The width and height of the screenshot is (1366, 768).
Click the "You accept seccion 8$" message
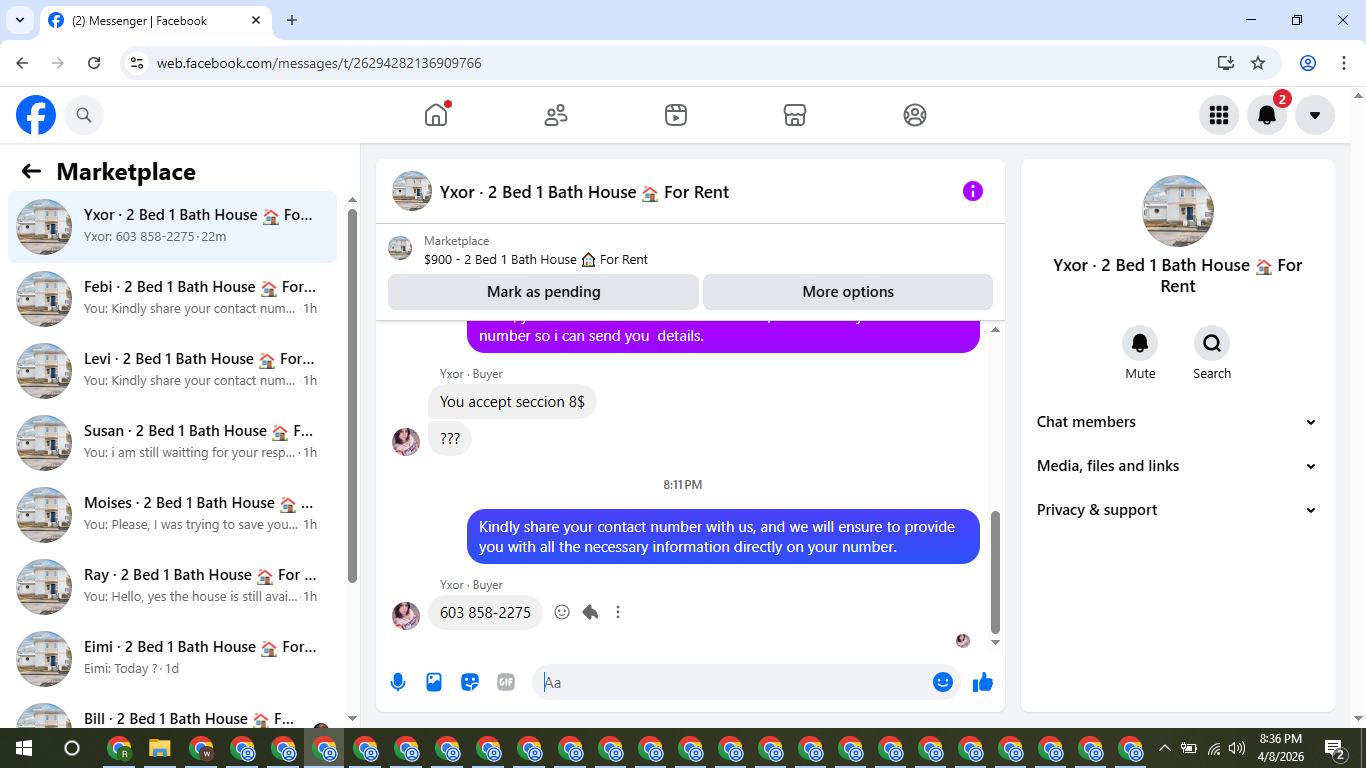tap(512, 402)
